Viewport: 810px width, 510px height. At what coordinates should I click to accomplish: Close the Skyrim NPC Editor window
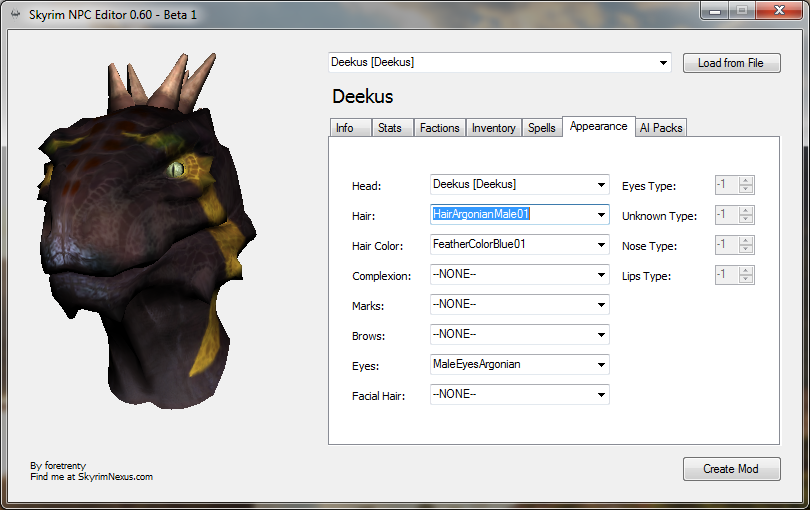click(x=780, y=11)
